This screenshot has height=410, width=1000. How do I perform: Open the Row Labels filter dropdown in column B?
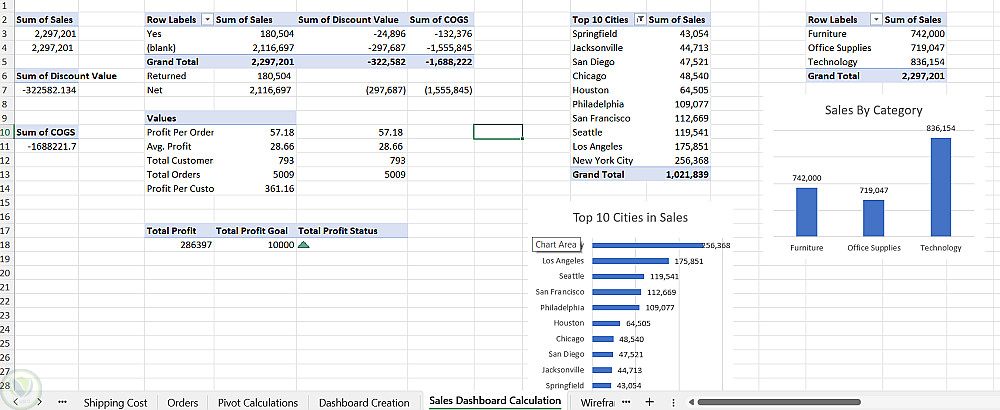207,20
